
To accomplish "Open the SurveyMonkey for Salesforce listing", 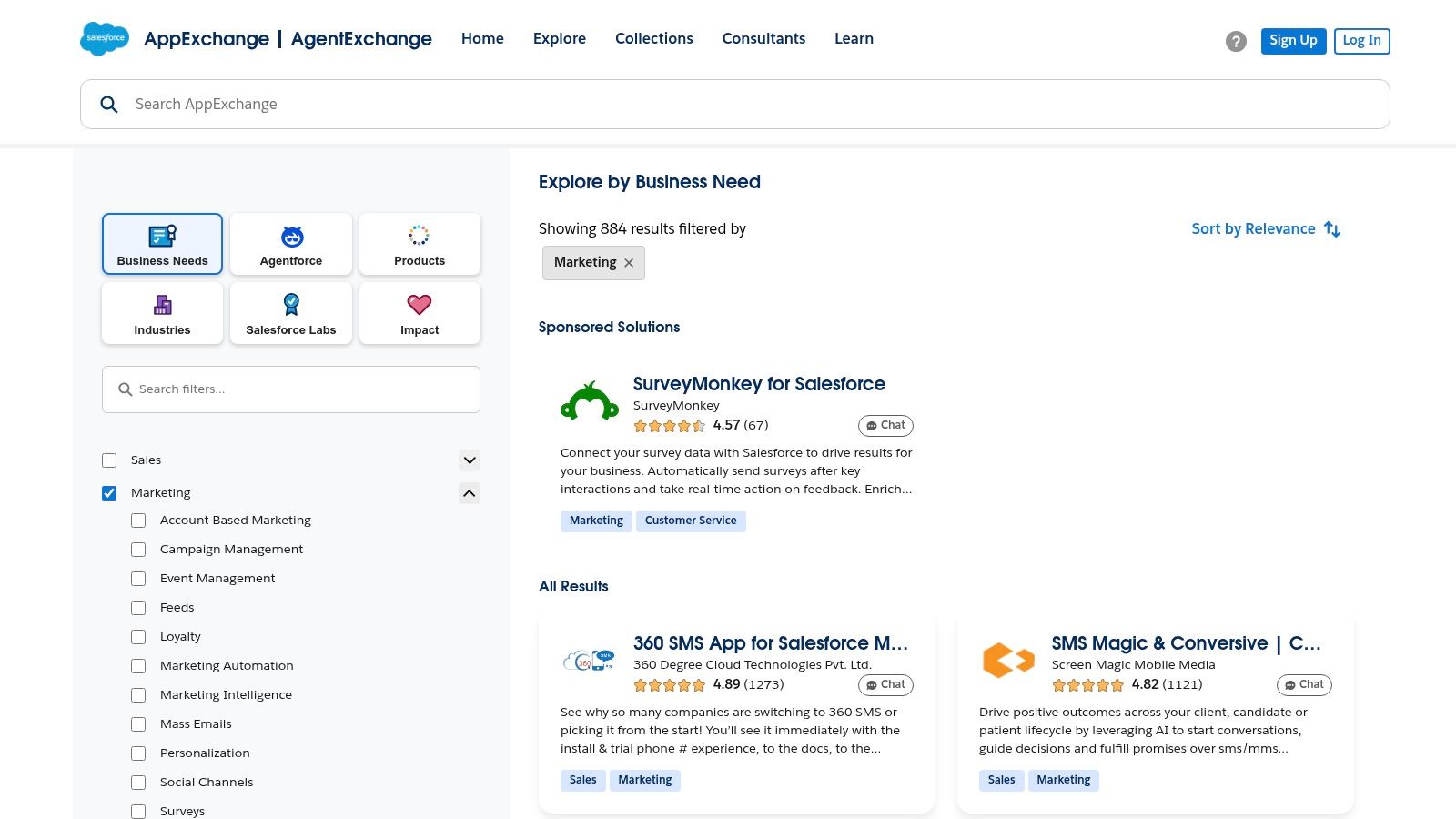I will coord(760,384).
